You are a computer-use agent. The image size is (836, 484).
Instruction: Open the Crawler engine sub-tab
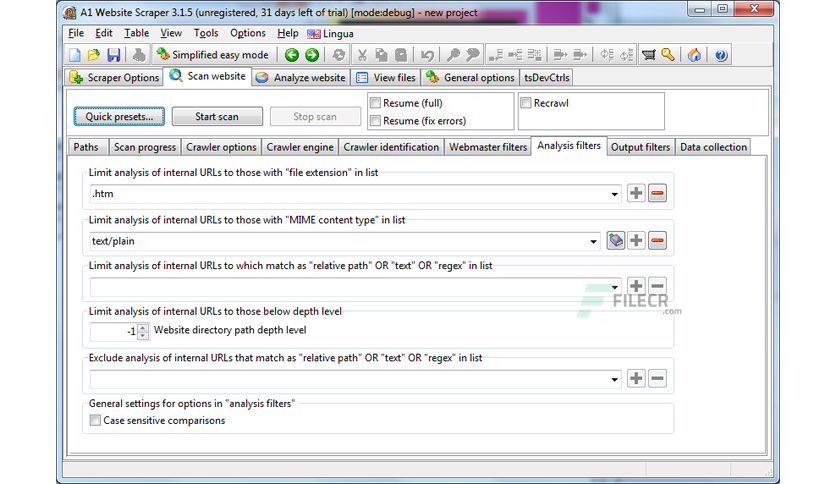[x=300, y=147]
